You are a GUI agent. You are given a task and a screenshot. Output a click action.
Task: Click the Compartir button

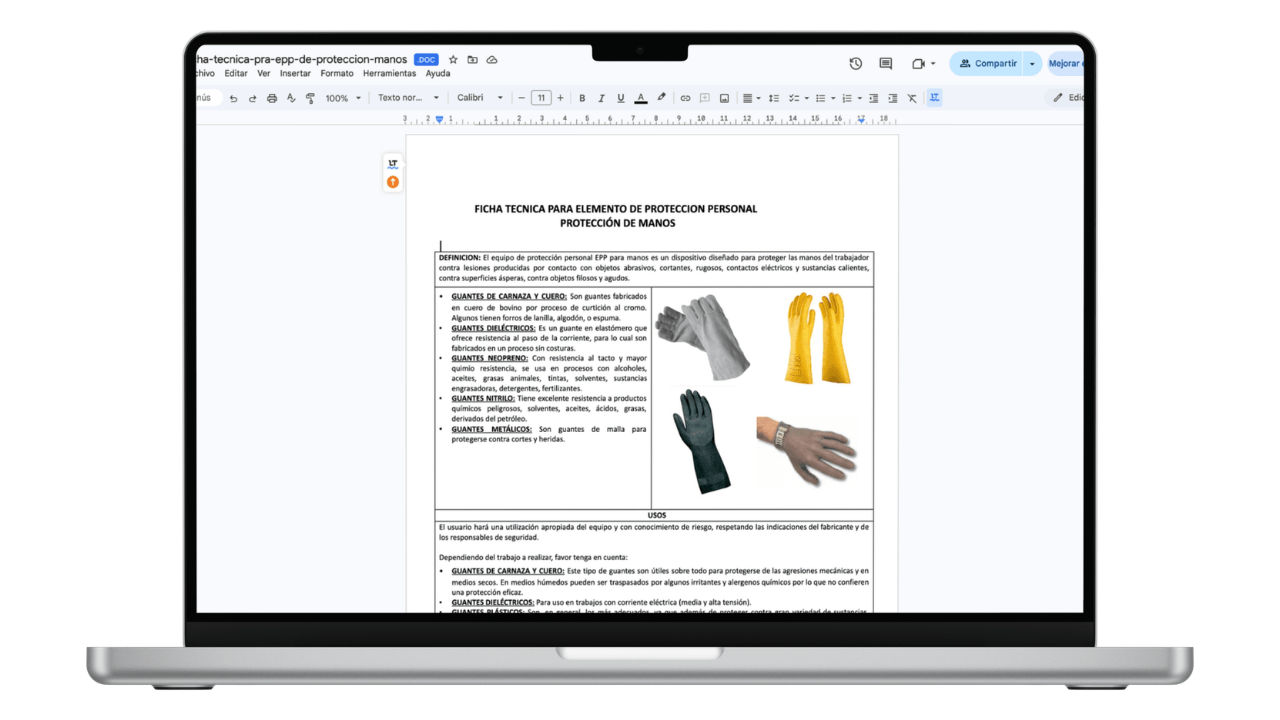[x=985, y=63]
